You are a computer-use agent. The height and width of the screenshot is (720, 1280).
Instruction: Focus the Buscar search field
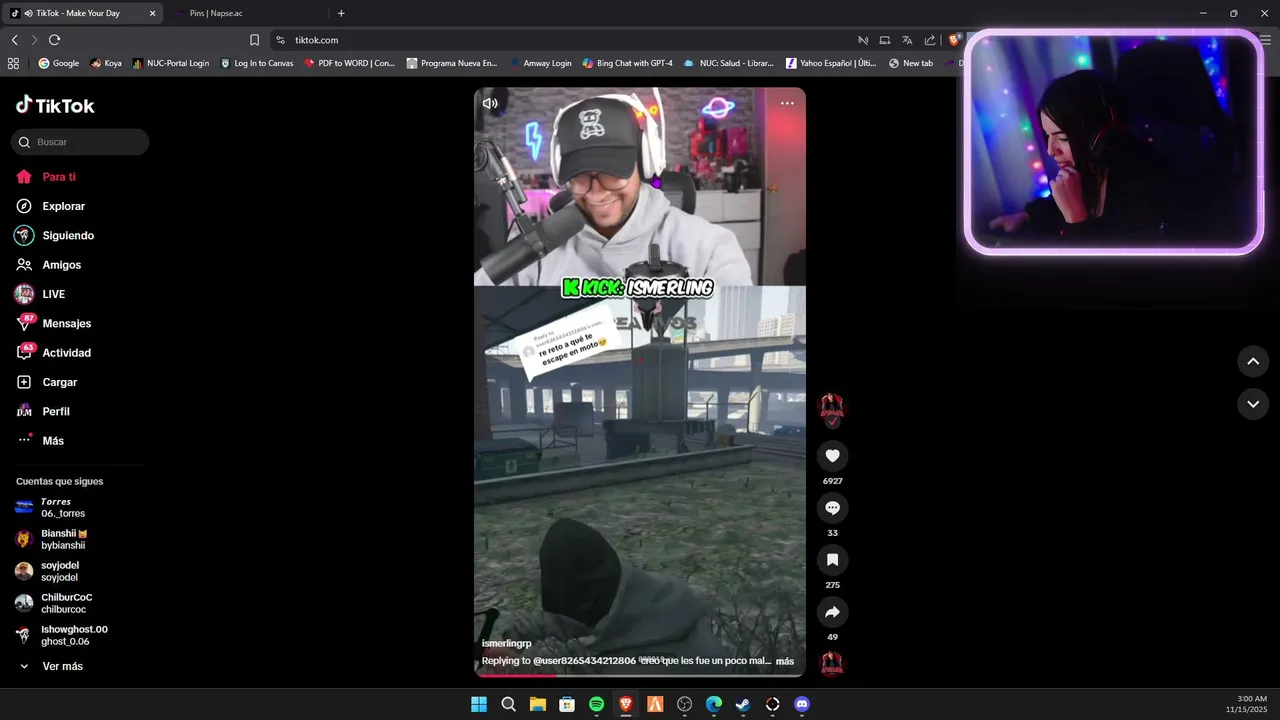(x=80, y=142)
